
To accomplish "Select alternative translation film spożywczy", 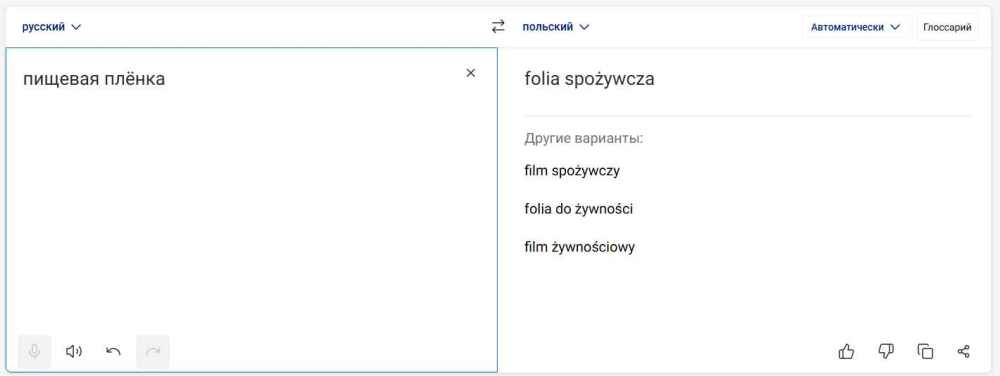I will (x=572, y=171).
